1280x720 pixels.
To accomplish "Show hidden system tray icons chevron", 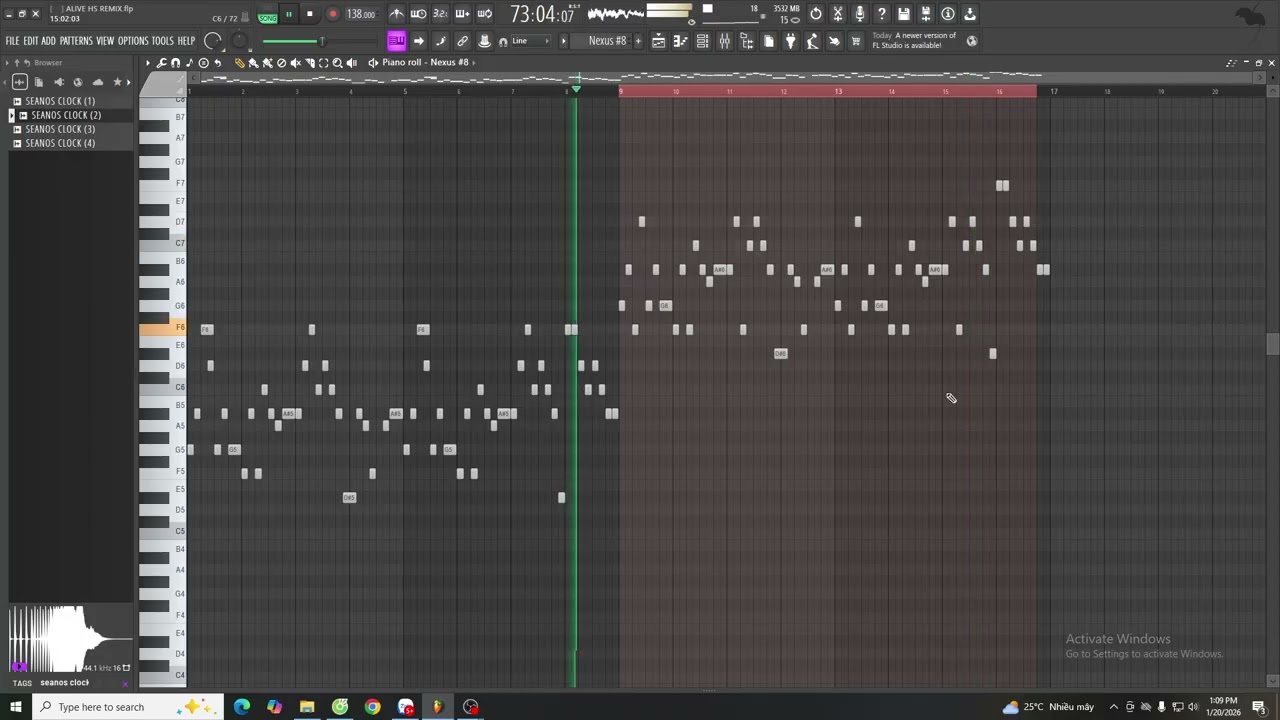I will (x=1113, y=707).
